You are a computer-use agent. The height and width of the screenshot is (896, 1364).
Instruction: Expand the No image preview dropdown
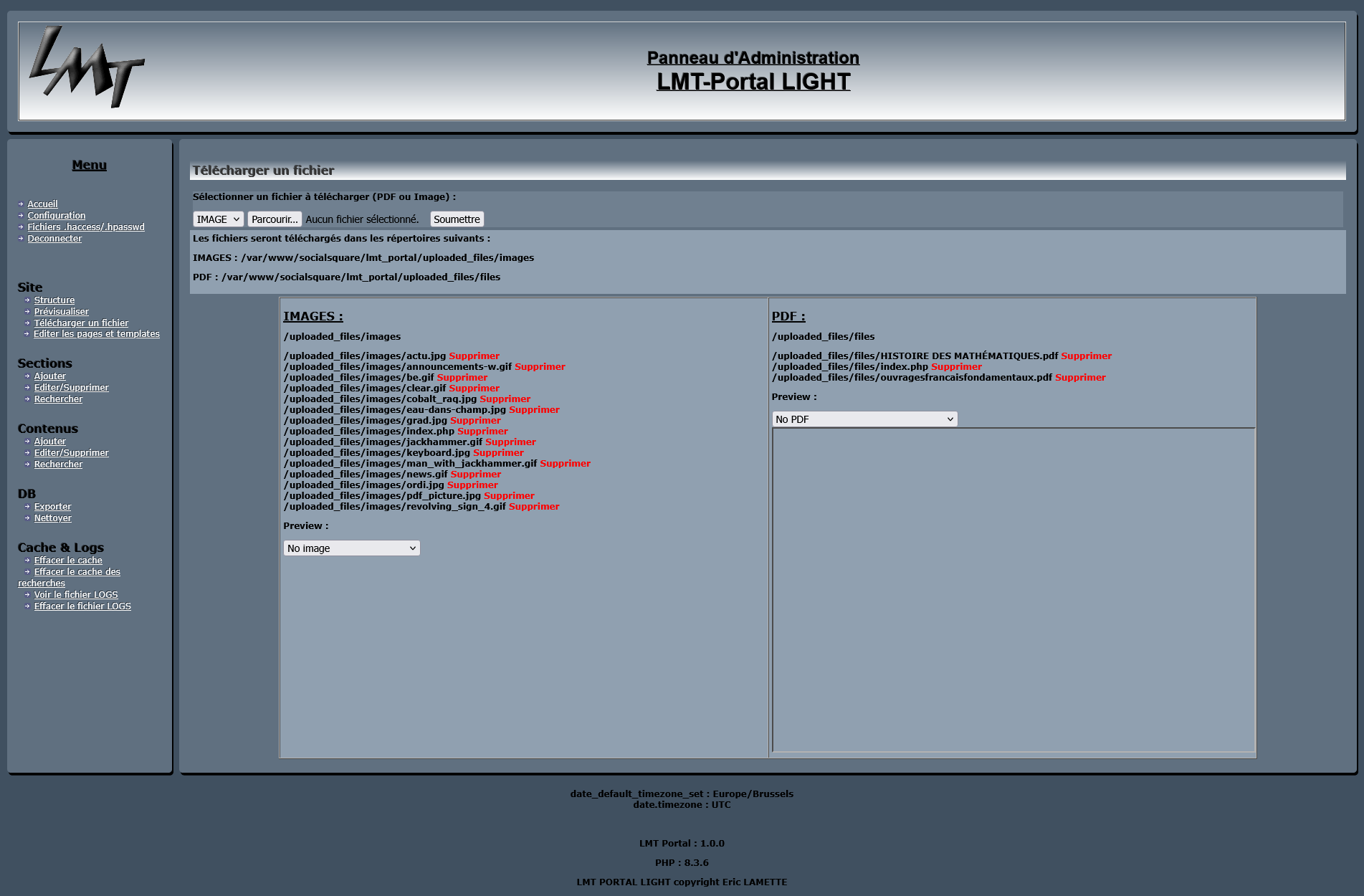[351, 548]
